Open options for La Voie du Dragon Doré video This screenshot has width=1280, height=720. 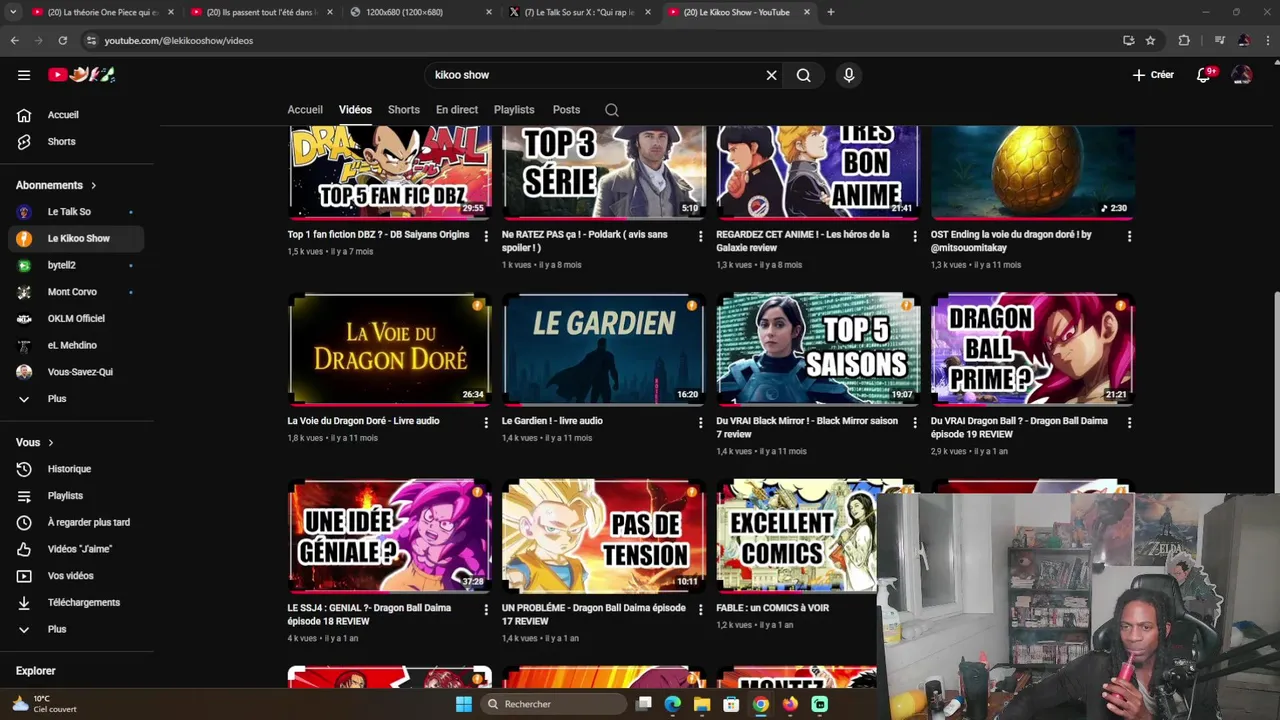coord(486,423)
